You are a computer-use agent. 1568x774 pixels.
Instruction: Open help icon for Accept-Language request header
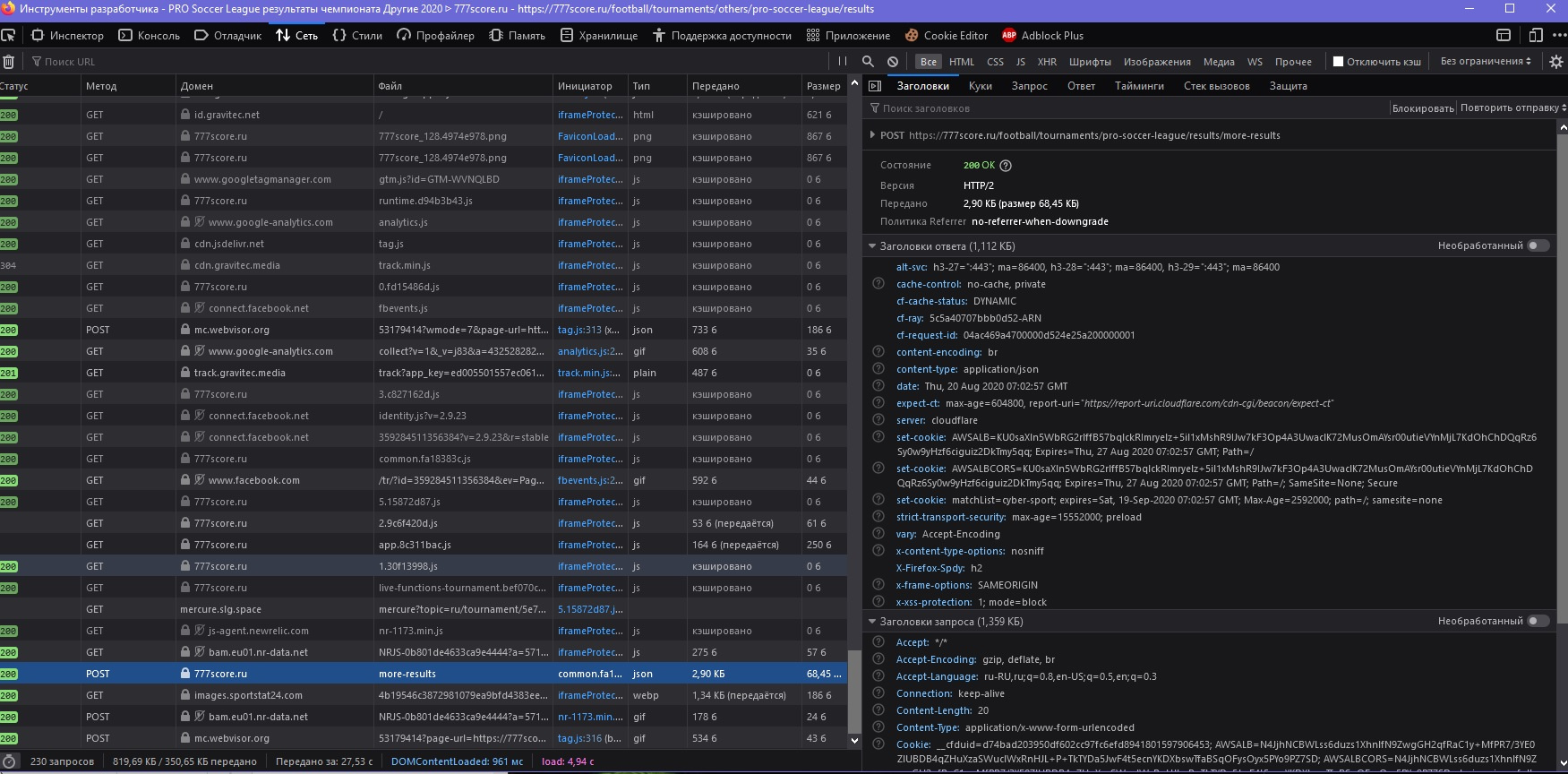click(x=878, y=676)
